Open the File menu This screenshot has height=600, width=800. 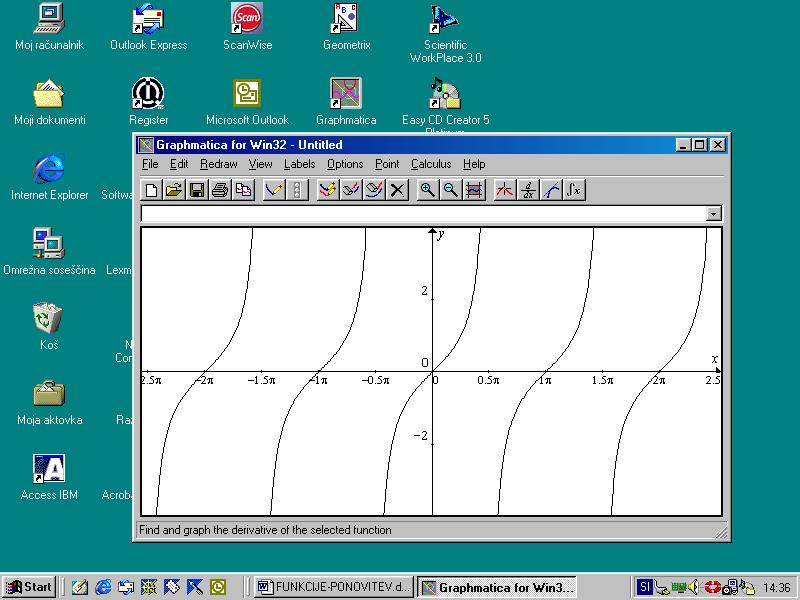coord(150,164)
